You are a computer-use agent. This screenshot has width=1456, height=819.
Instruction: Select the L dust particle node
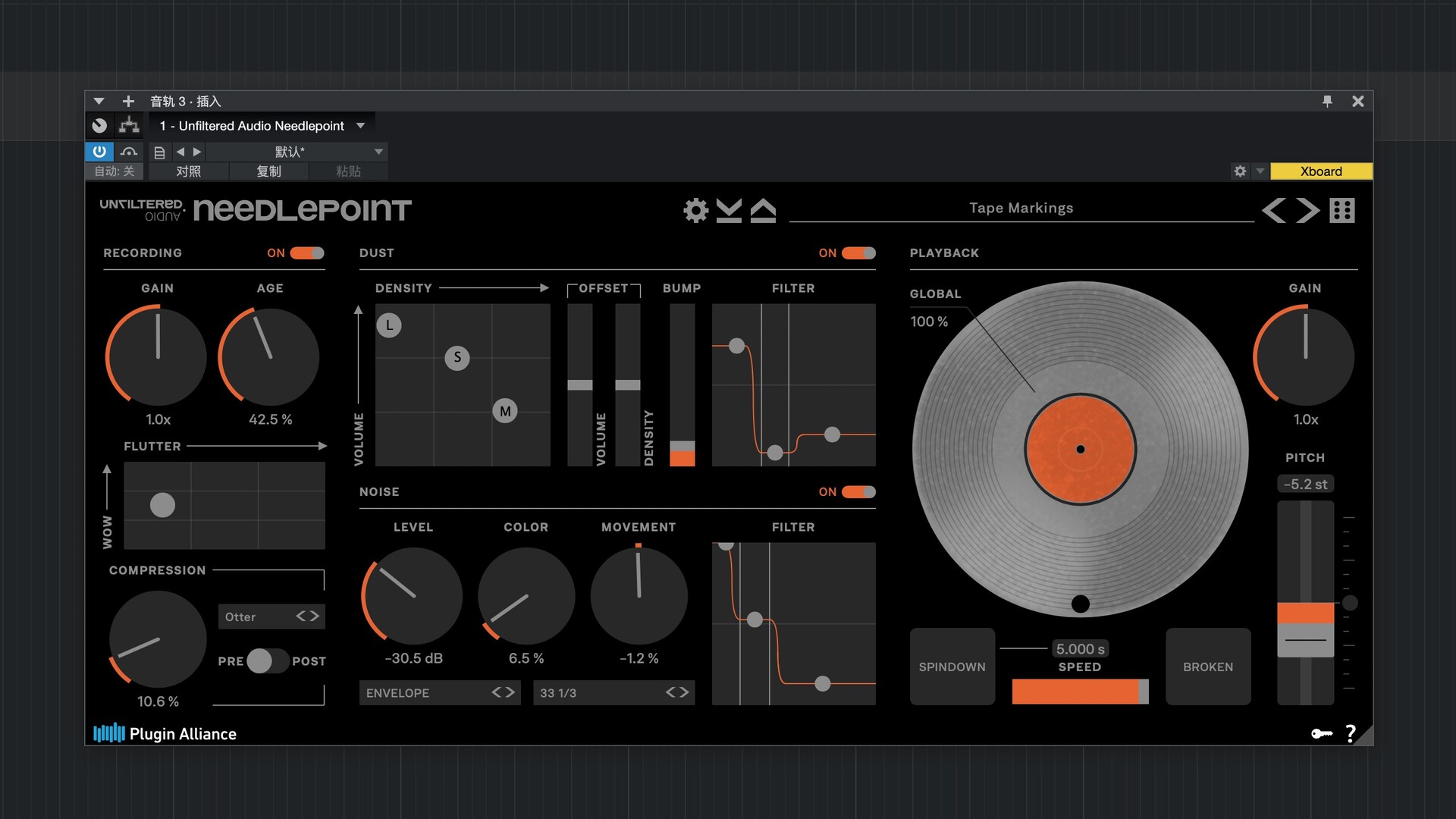pyautogui.click(x=389, y=325)
